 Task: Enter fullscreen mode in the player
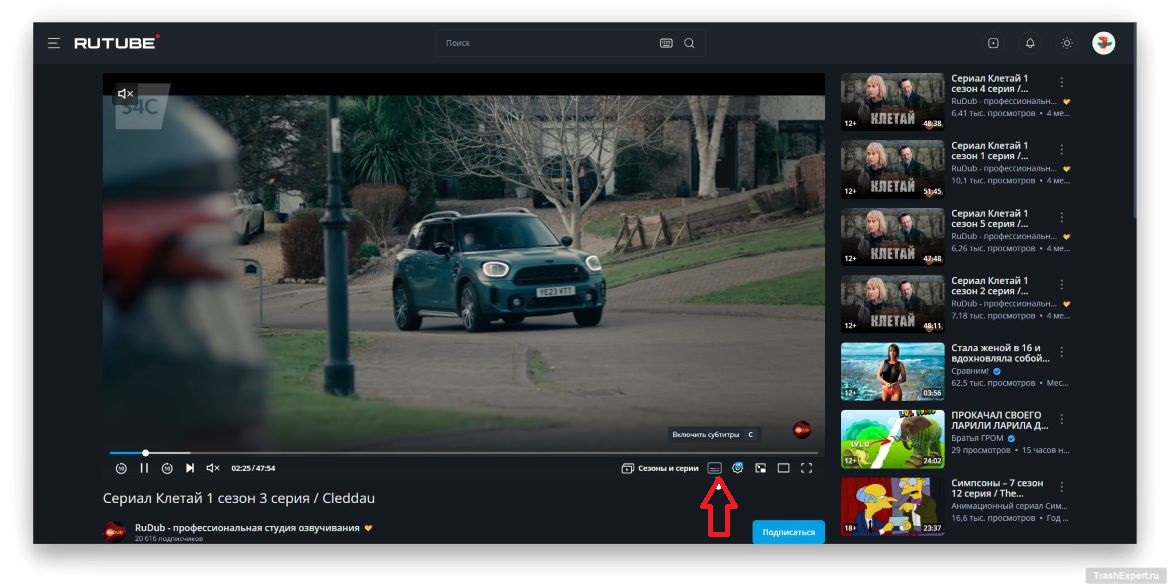(807, 468)
